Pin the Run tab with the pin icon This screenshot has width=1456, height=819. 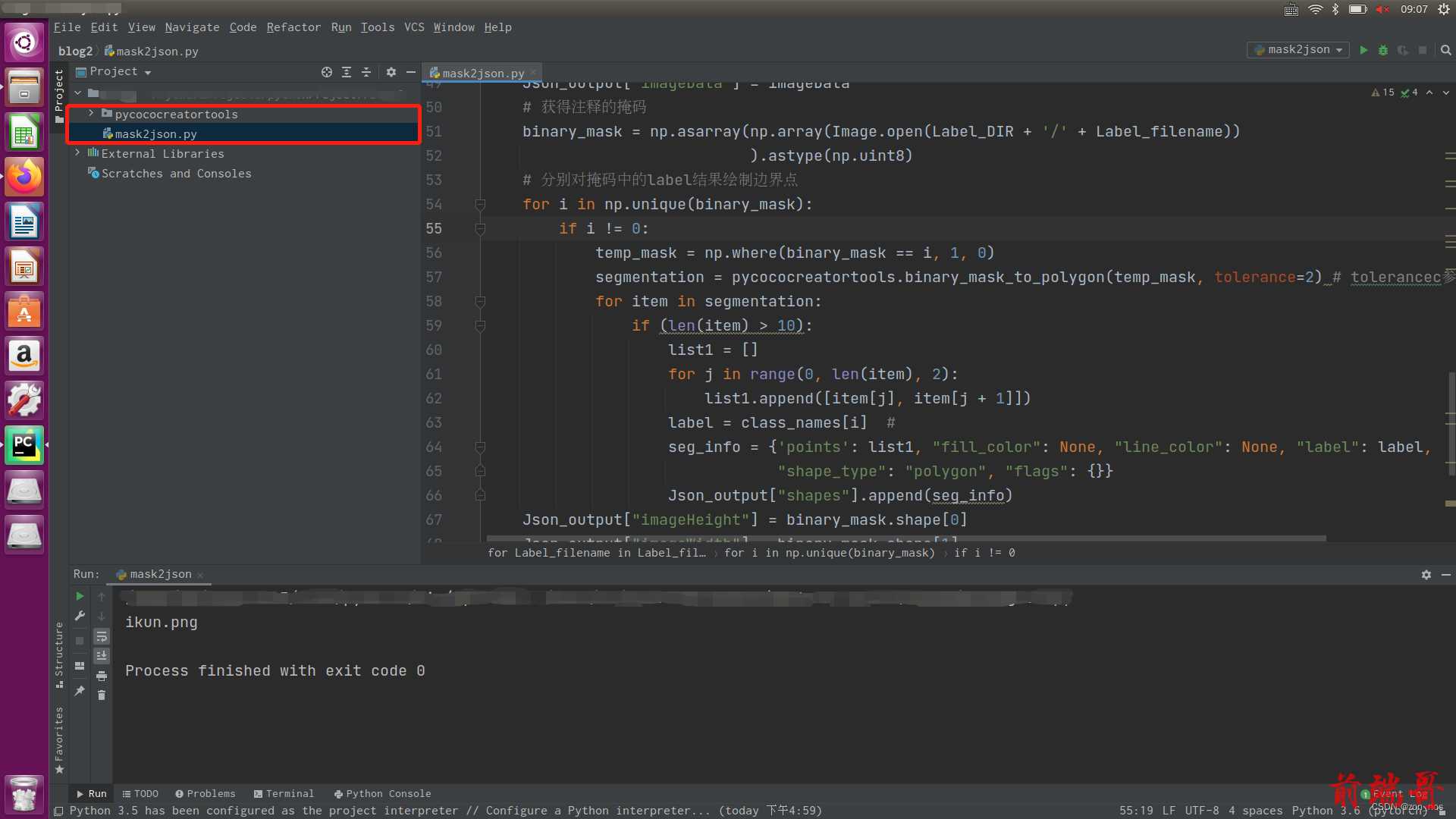pos(80,691)
